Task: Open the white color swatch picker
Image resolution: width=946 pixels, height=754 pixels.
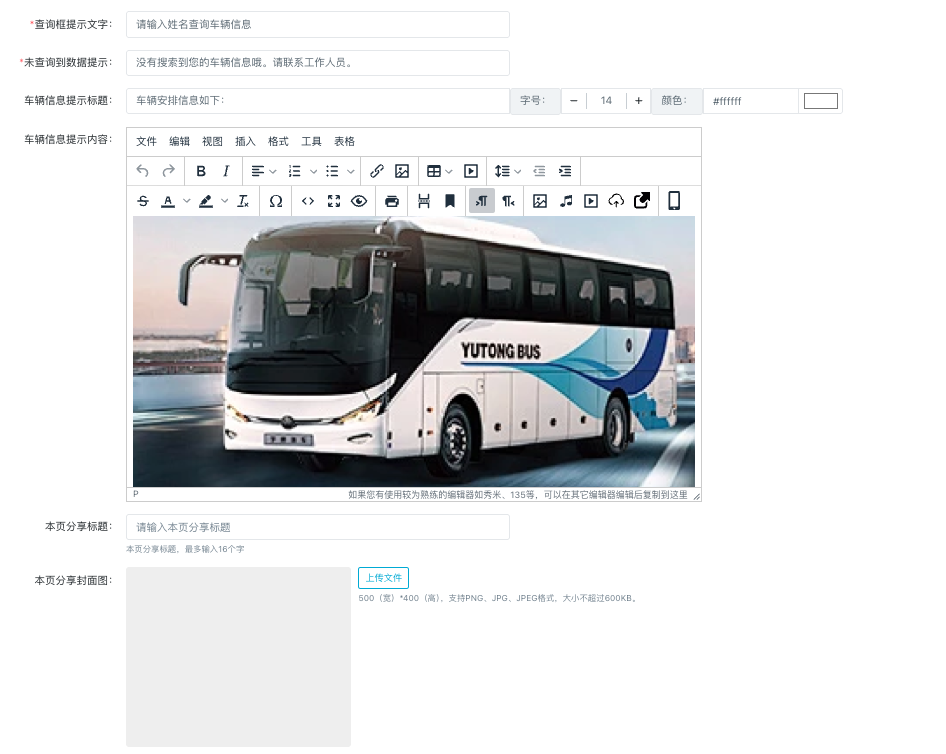Action: [x=820, y=101]
